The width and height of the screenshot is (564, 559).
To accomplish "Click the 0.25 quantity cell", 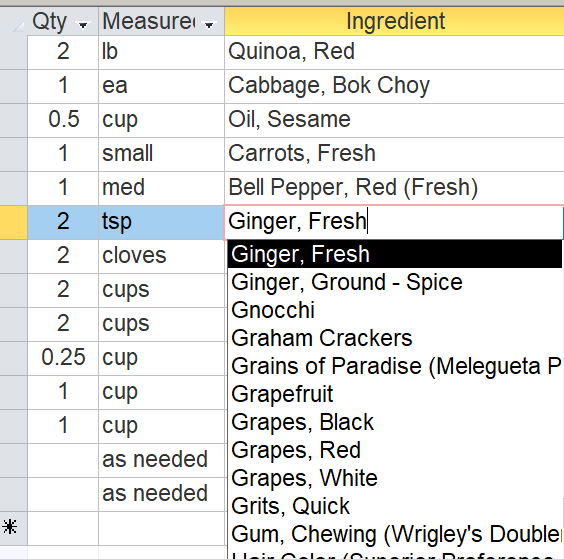I will point(63,358).
